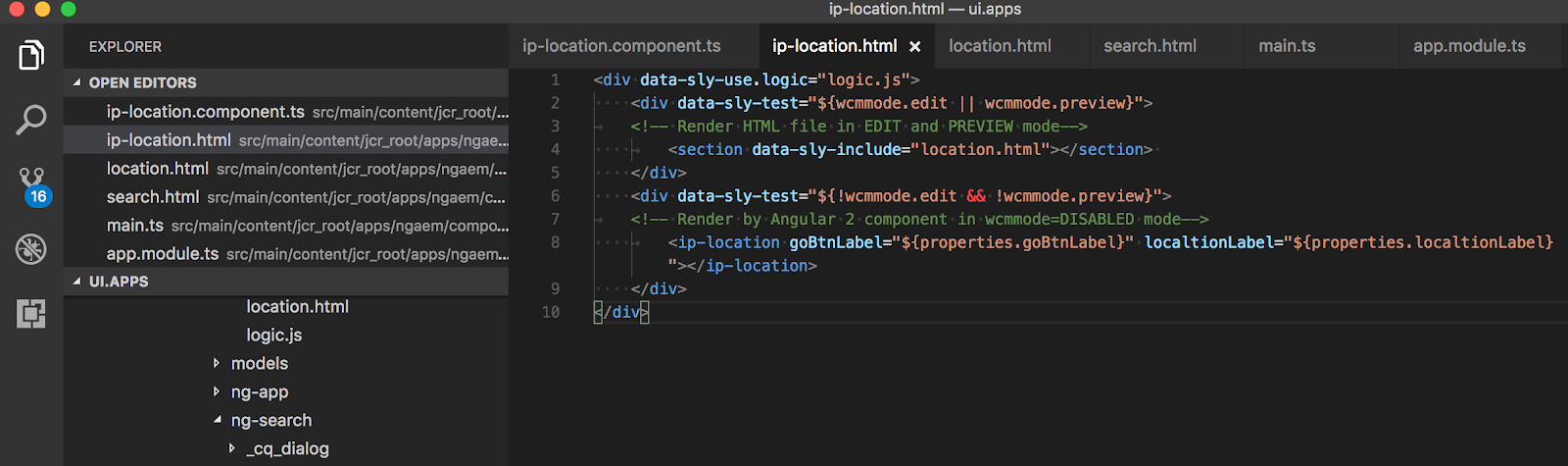Collapse the OPEN EDITORS section
Screen dimensions: 1568x466
point(77,82)
